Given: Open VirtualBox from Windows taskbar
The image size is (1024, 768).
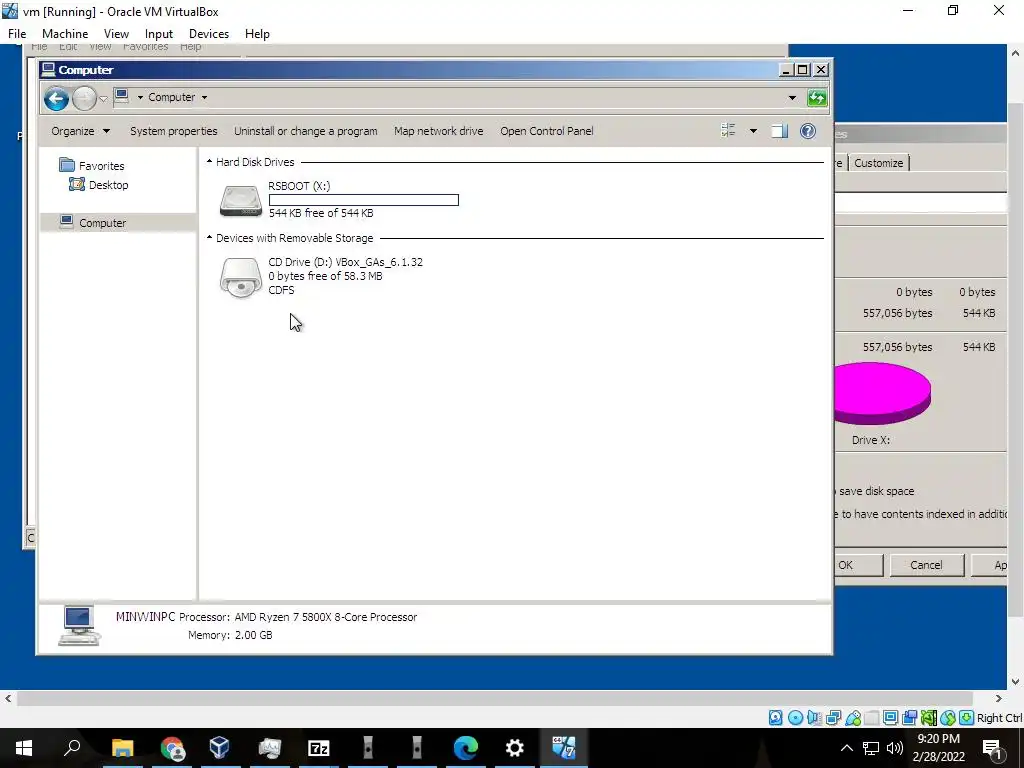Looking at the screenshot, I should click(x=220, y=748).
